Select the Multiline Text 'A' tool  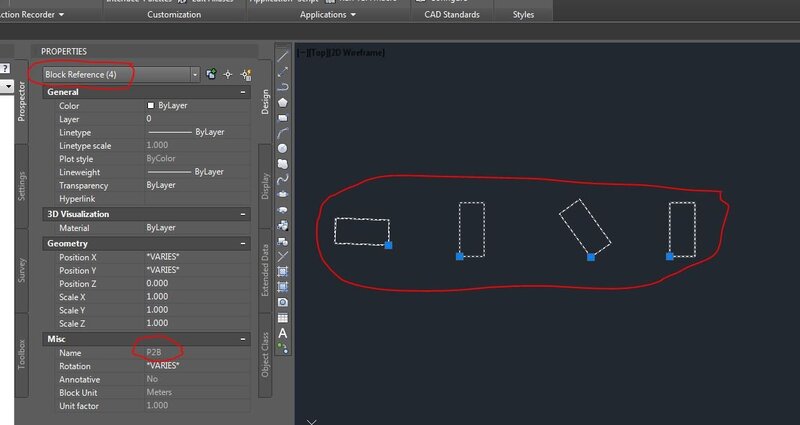pos(283,333)
